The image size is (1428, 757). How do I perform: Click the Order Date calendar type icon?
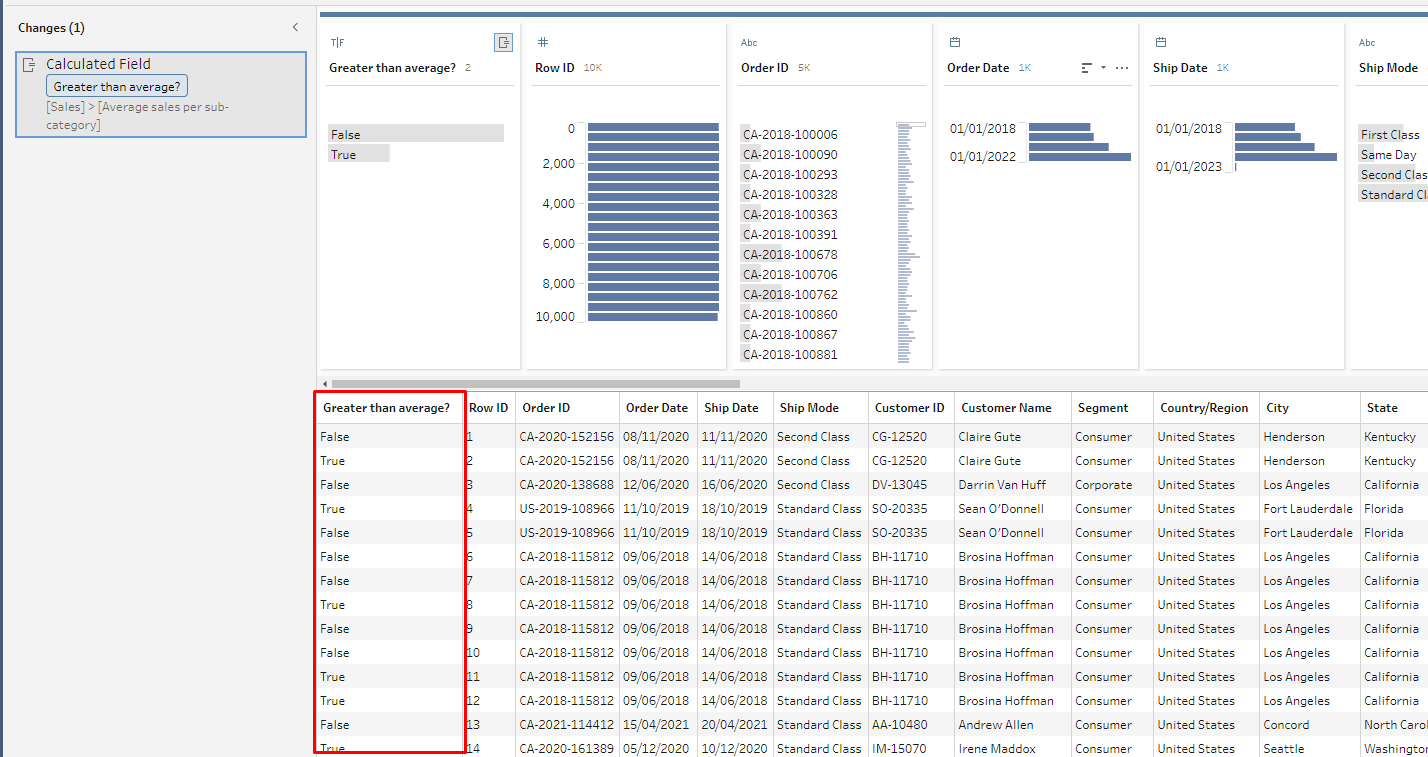[x=955, y=42]
